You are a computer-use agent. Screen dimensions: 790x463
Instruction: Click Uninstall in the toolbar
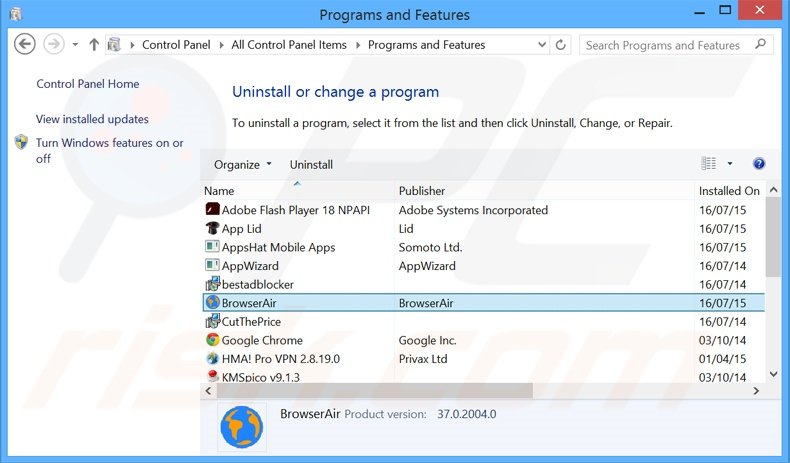(311, 165)
